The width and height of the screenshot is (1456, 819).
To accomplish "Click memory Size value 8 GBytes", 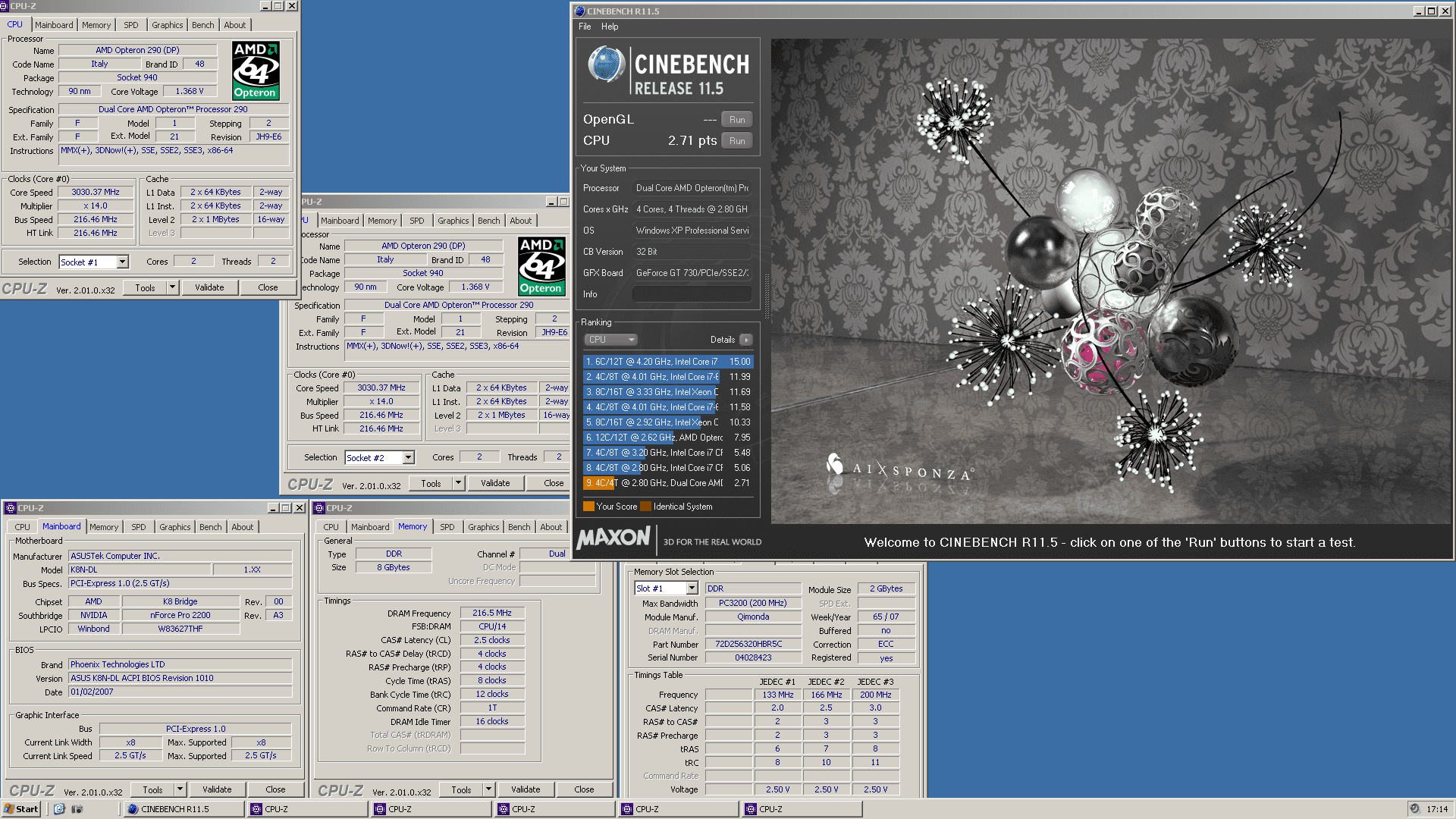I will click(394, 567).
